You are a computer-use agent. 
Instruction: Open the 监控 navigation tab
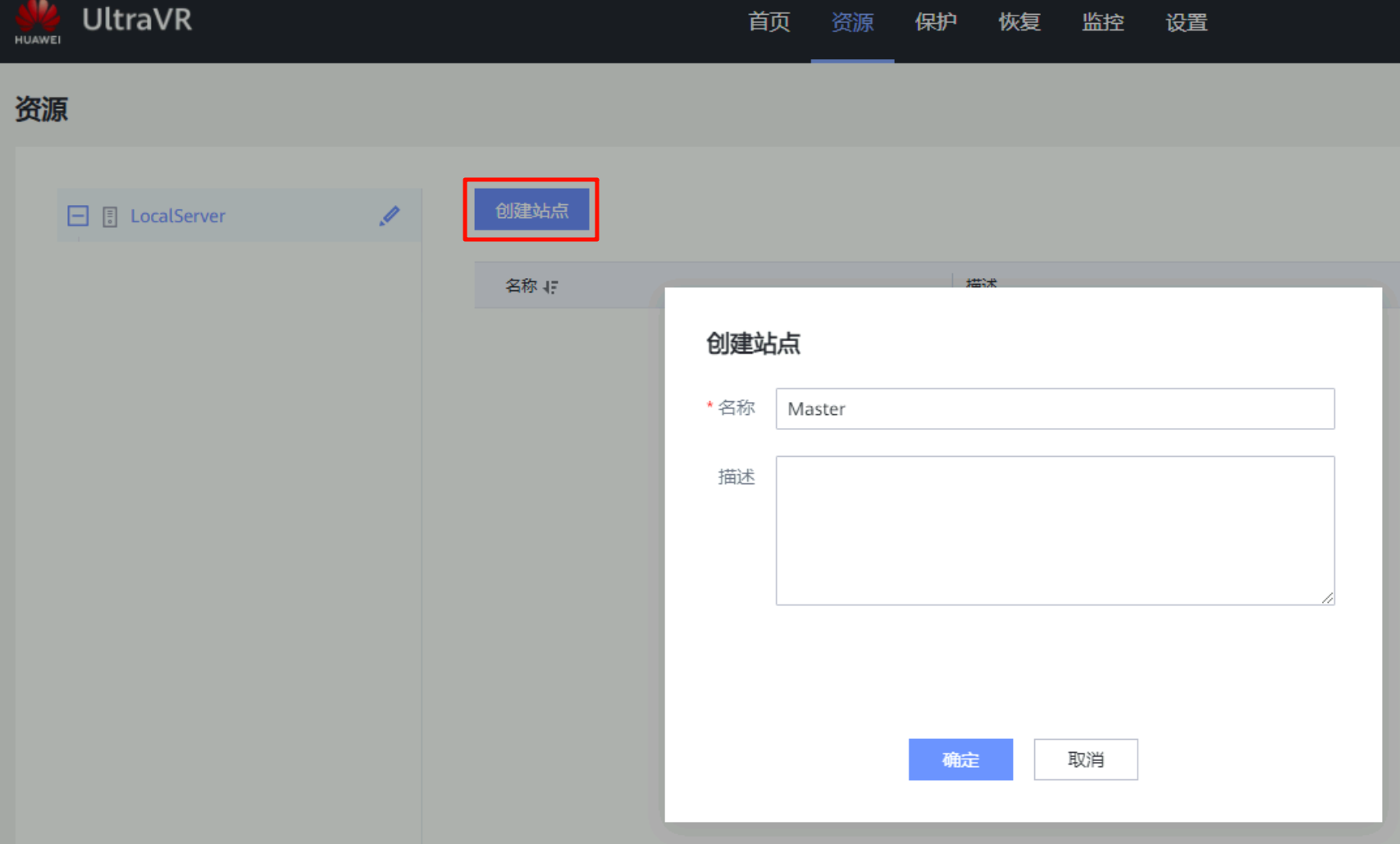[1102, 23]
